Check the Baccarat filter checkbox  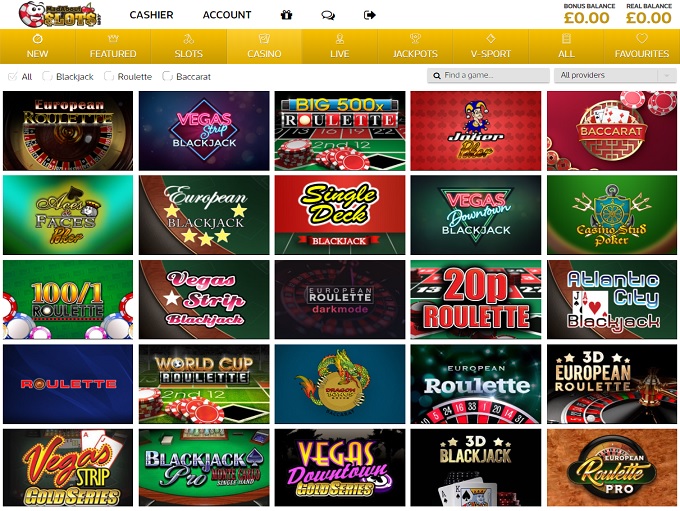click(167, 76)
